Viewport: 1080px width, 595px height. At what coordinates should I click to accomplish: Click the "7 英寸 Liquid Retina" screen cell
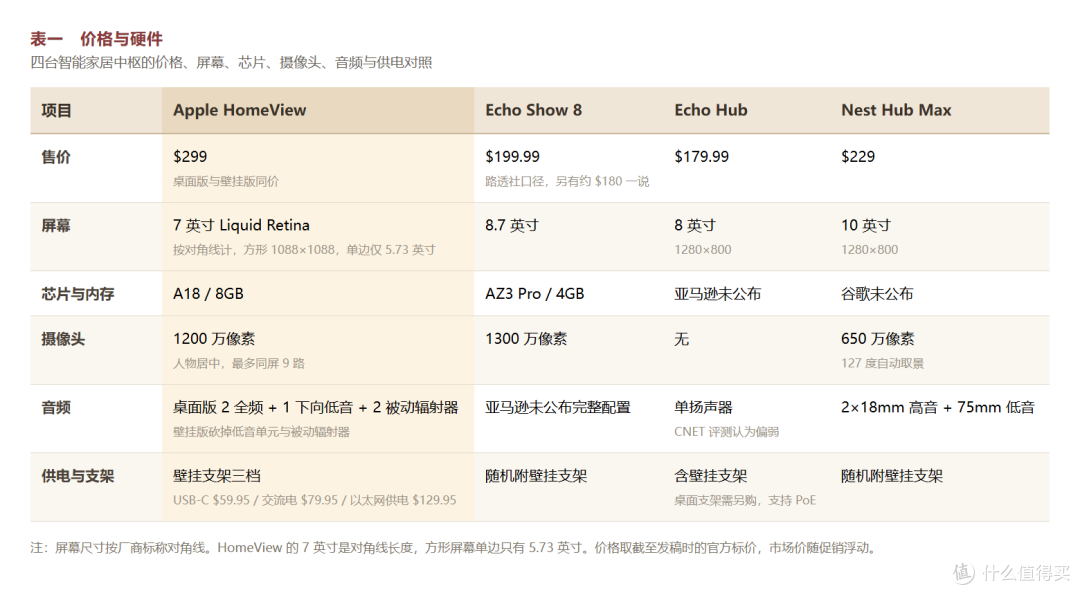(241, 225)
